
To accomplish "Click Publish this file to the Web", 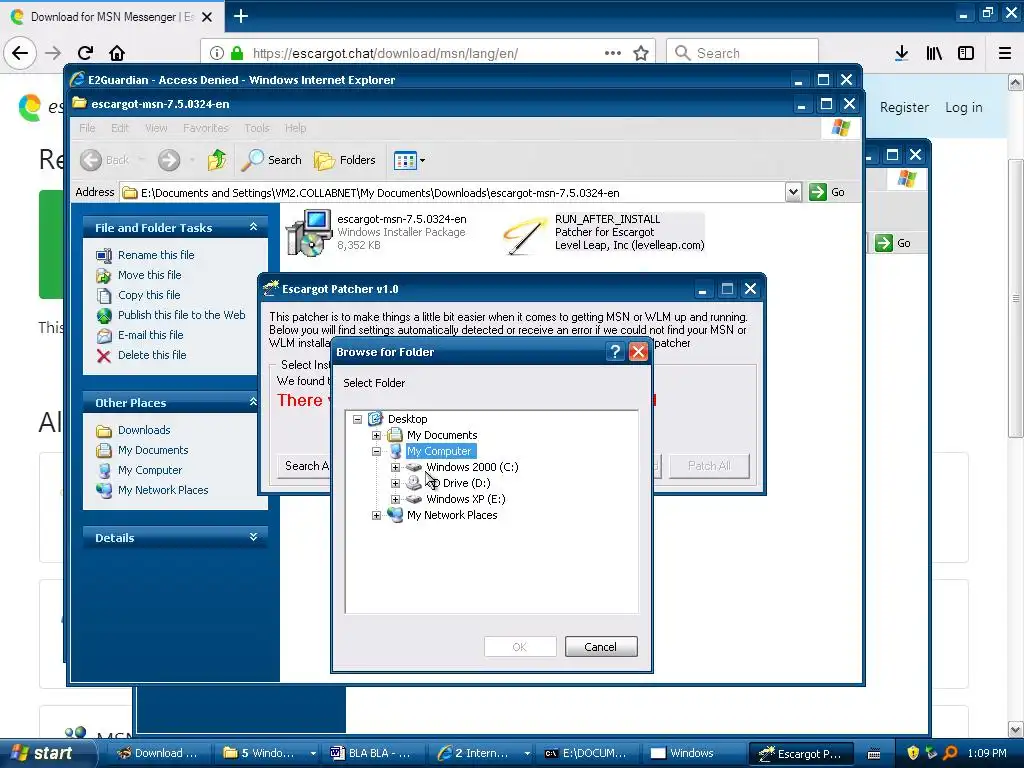I will (x=182, y=315).
